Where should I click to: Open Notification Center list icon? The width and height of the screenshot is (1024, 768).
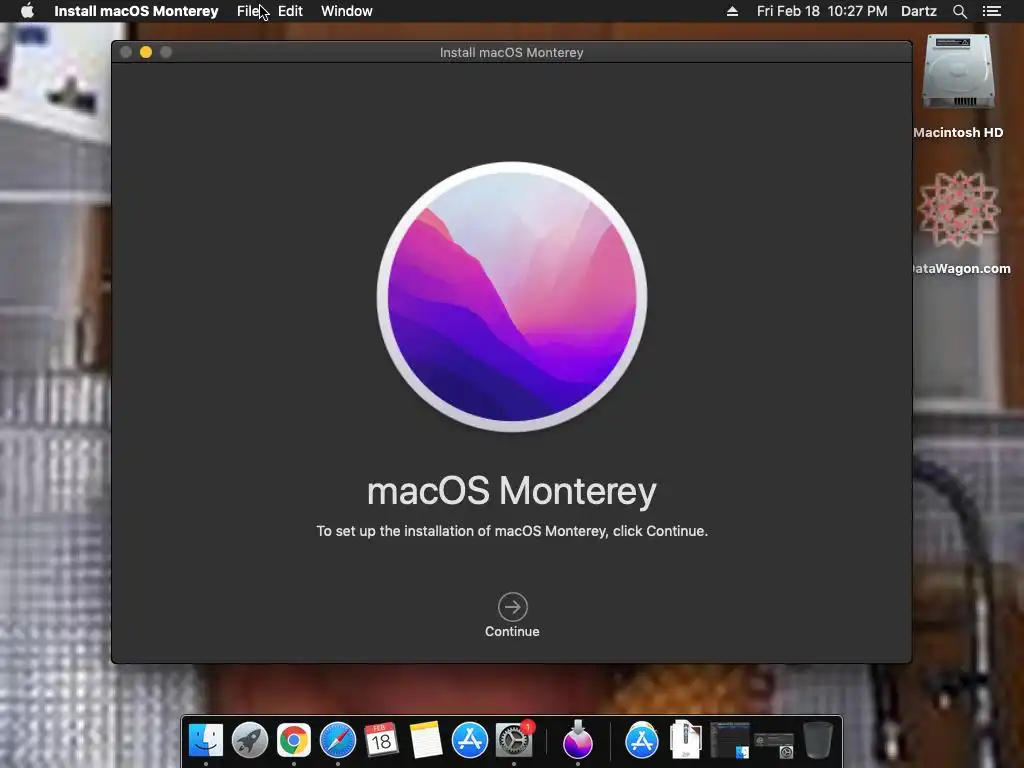click(x=992, y=11)
